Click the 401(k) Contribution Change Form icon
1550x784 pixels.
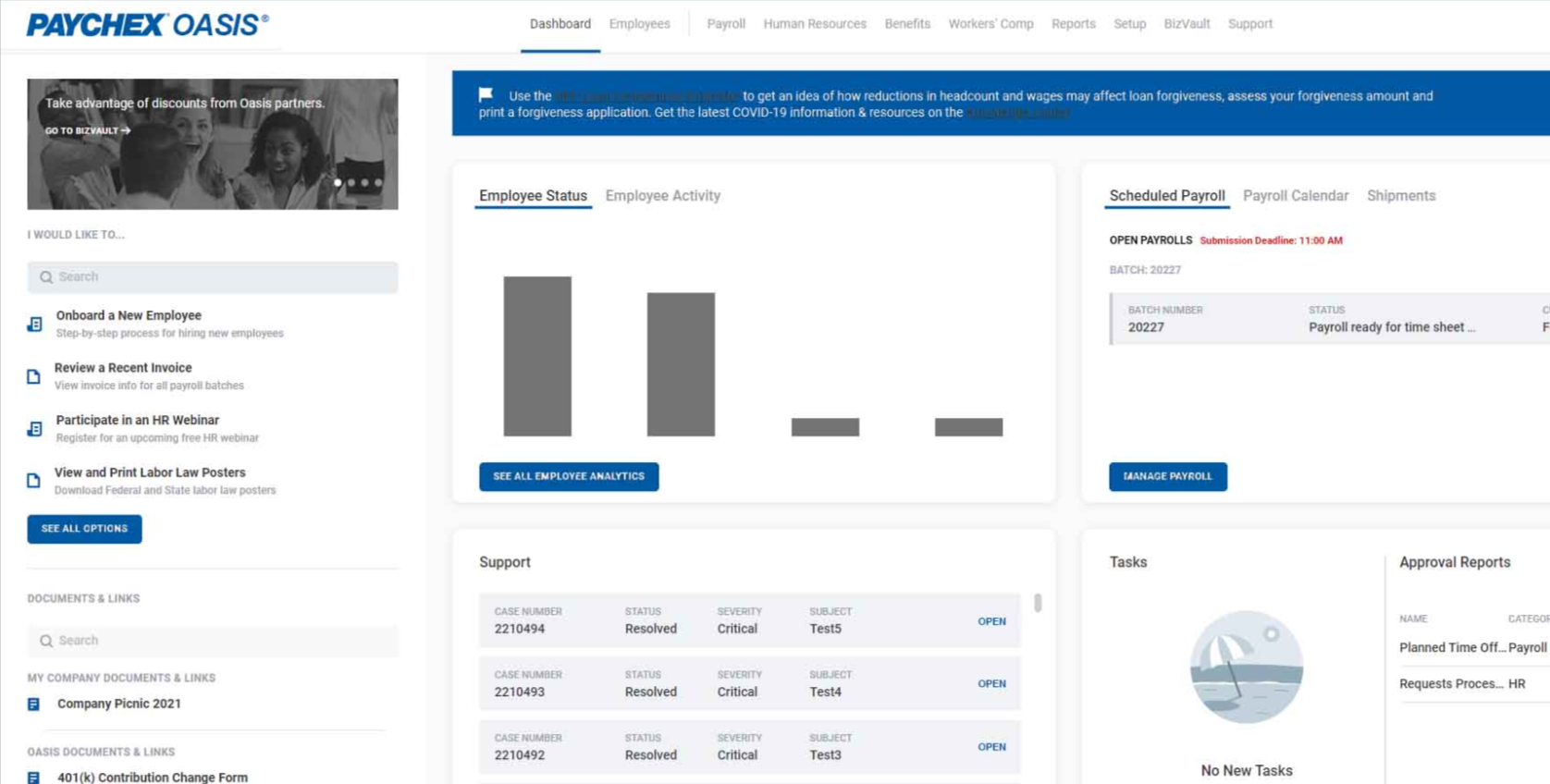(34, 778)
